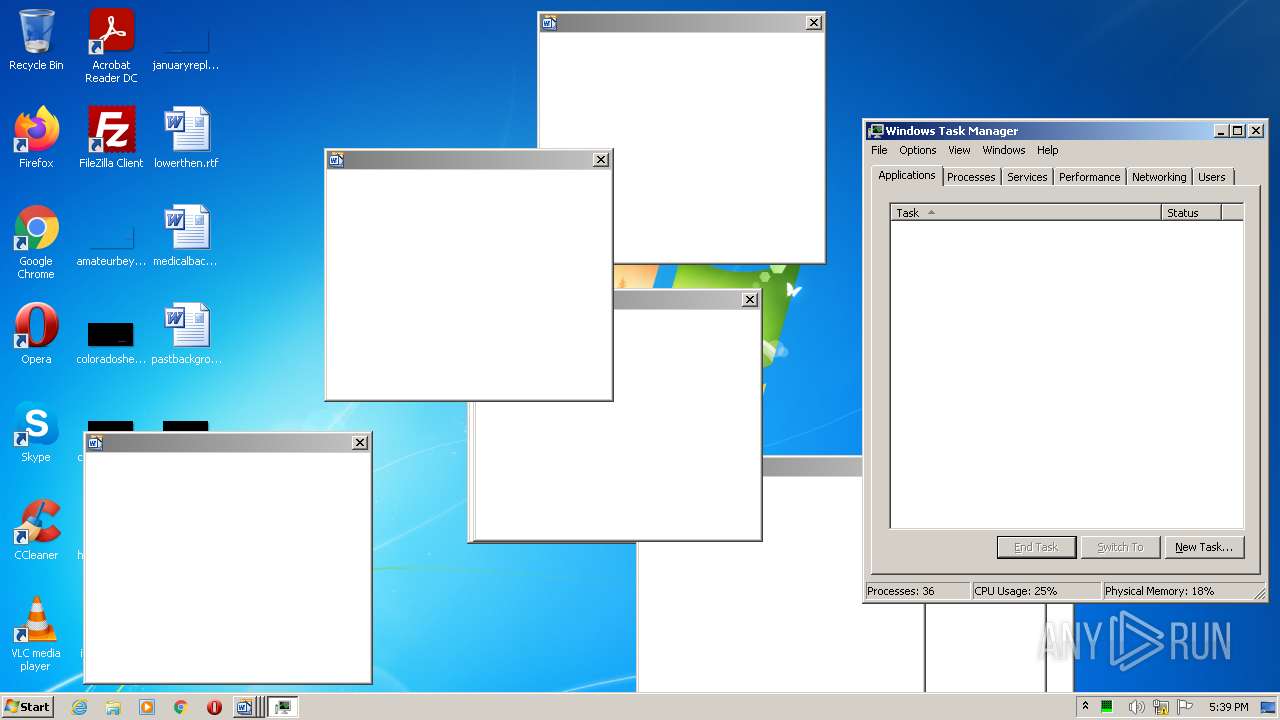
Task: Click the green CPU meter tray icon
Action: pos(1107,707)
